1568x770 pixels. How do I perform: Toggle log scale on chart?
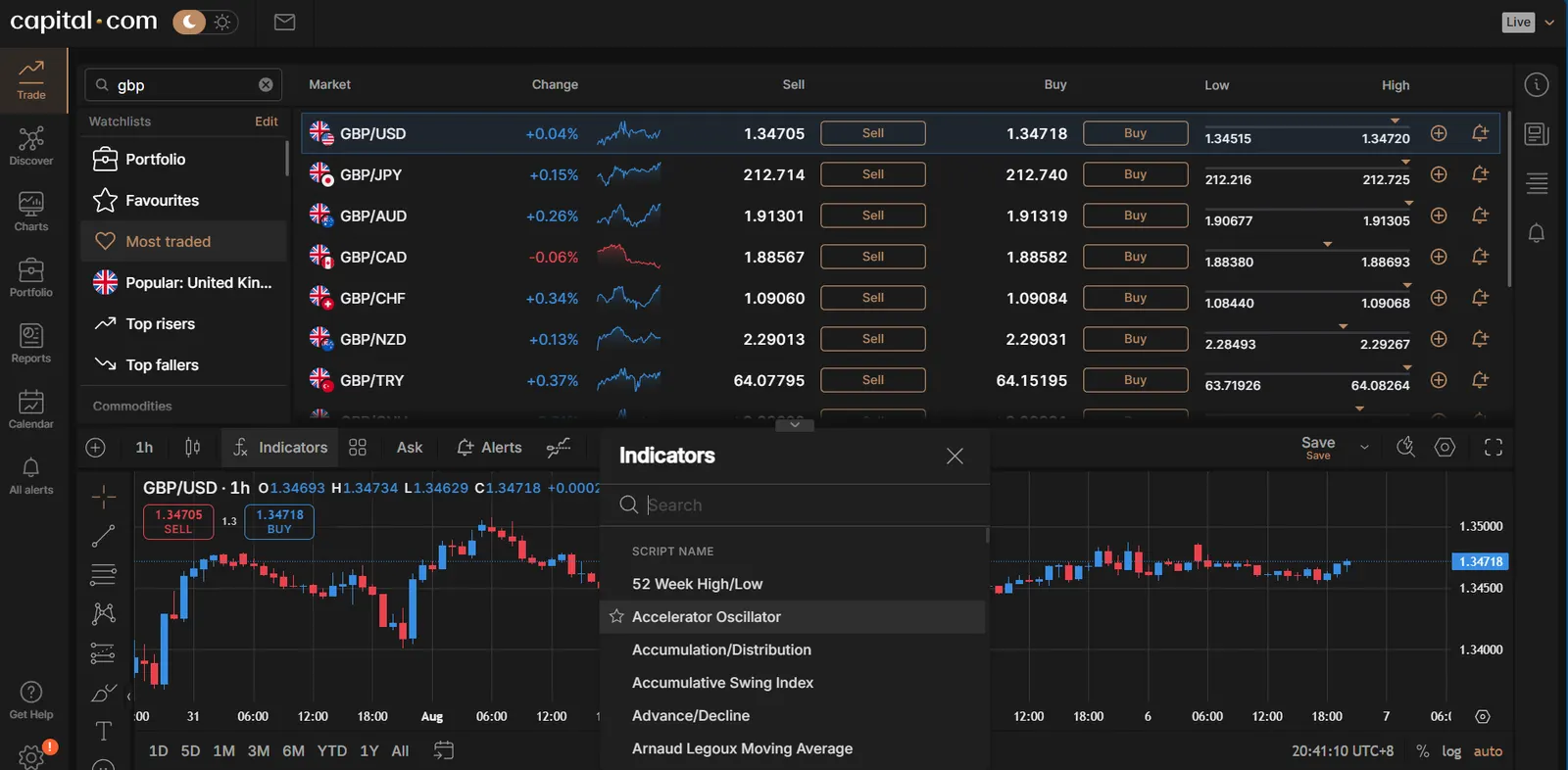(1451, 751)
